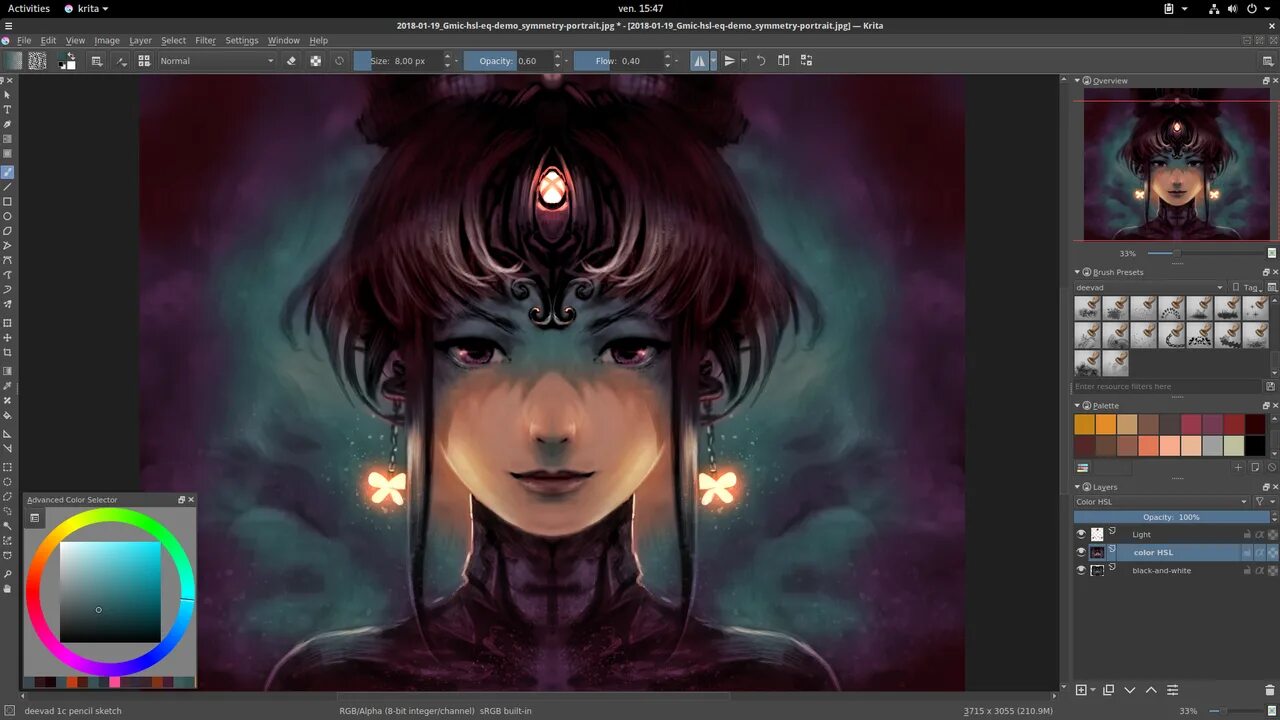Duplicate the current layer
Image resolution: width=1280 pixels, height=720 pixels.
pyautogui.click(x=1108, y=690)
